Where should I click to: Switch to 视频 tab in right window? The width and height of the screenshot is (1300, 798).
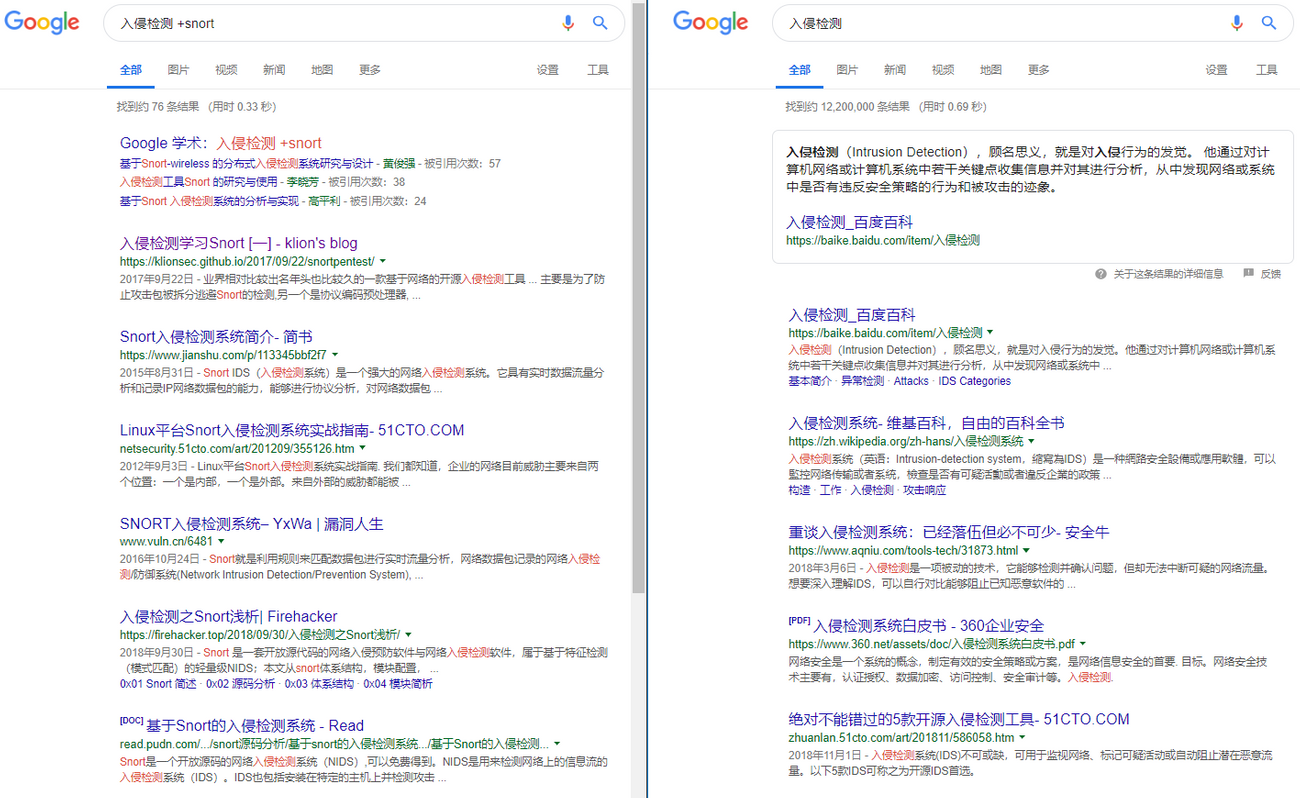click(943, 70)
